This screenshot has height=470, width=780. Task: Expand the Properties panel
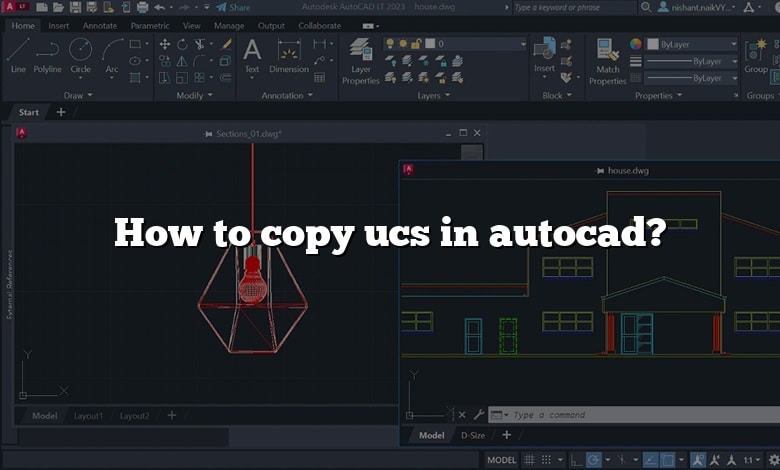[x=659, y=95]
